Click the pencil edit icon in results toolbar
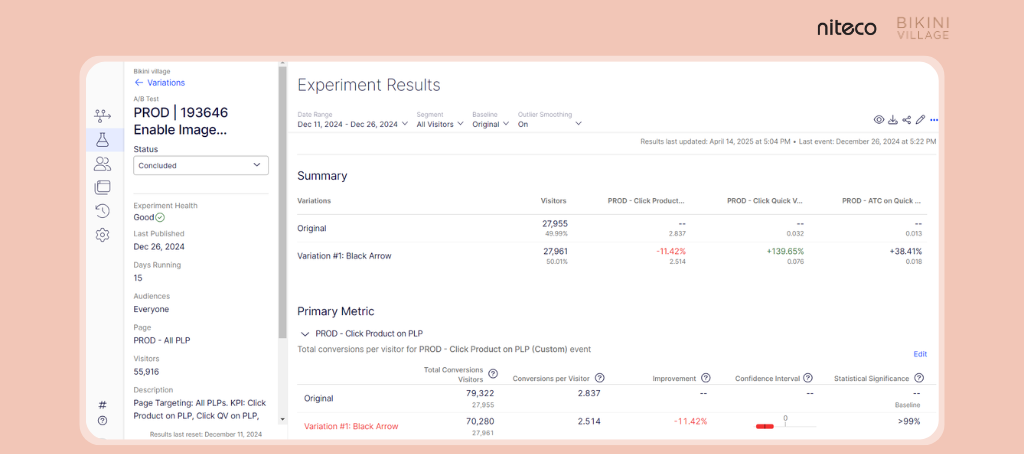Image resolution: width=1024 pixels, height=454 pixels. 920,120
